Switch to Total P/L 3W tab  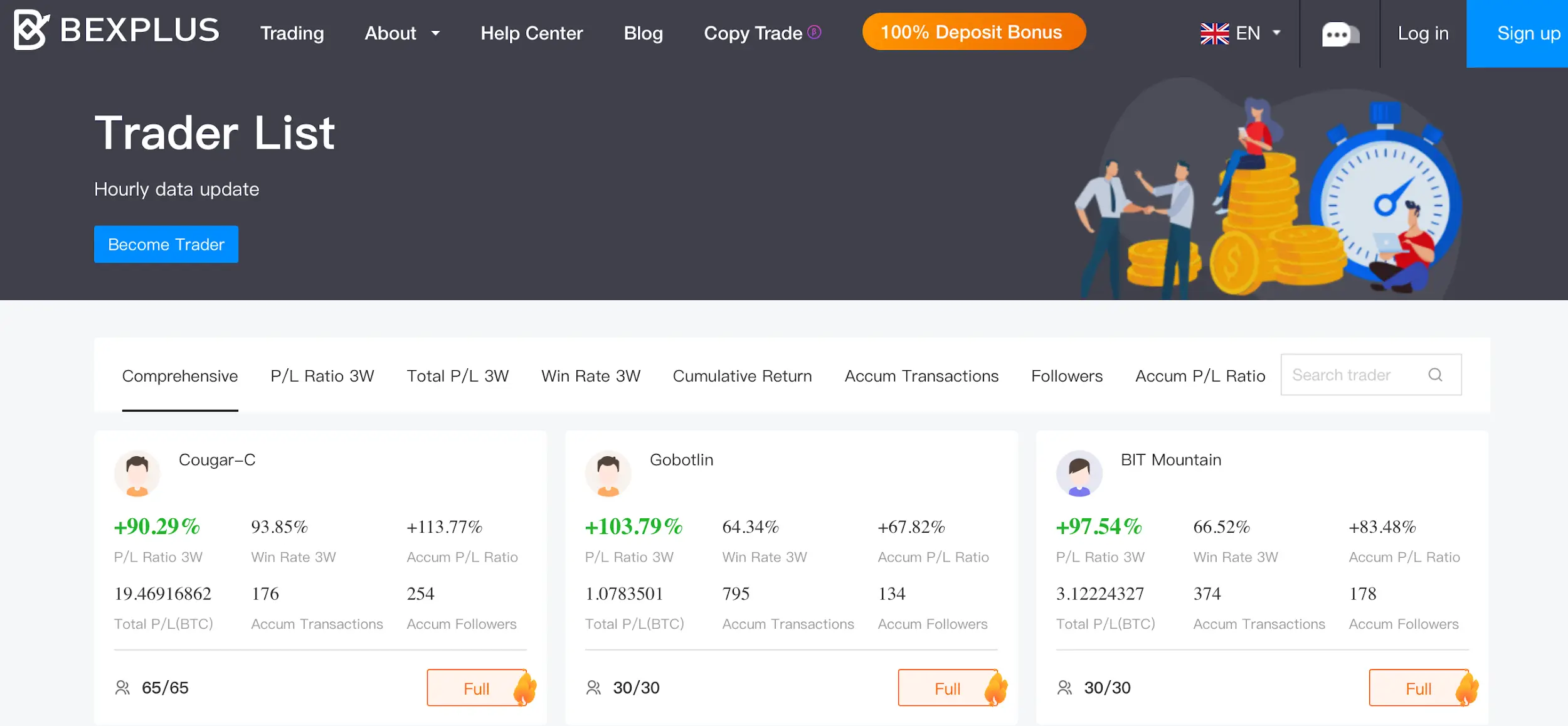click(458, 376)
